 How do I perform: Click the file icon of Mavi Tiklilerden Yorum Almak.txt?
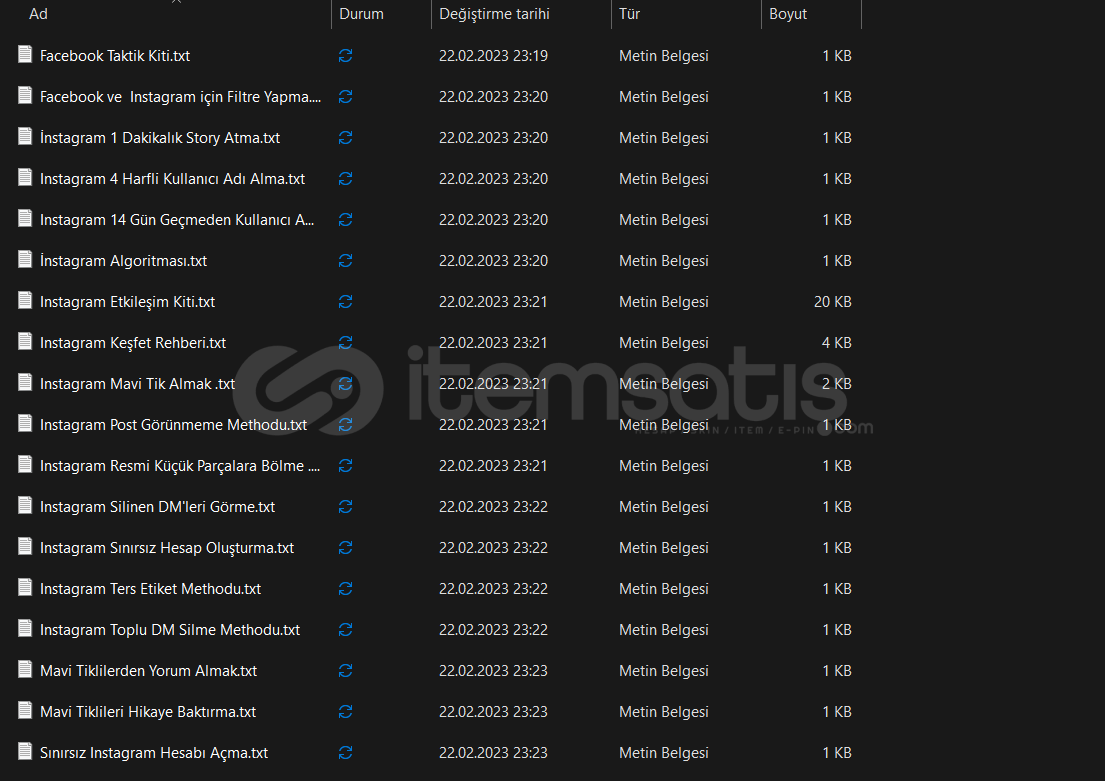pyautogui.click(x=25, y=669)
